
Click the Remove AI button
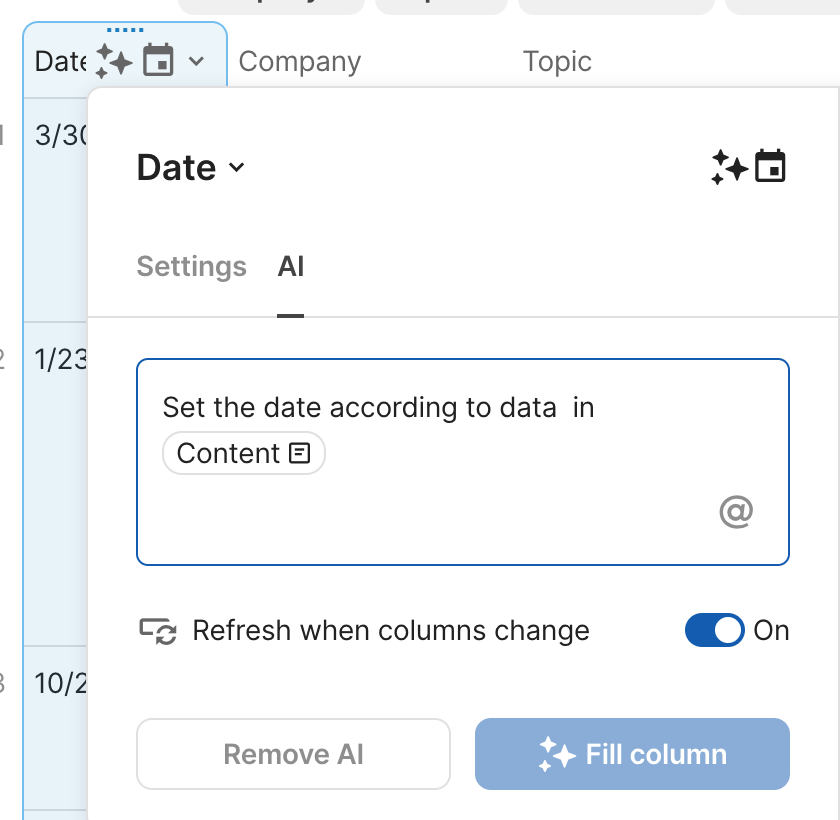tap(293, 754)
